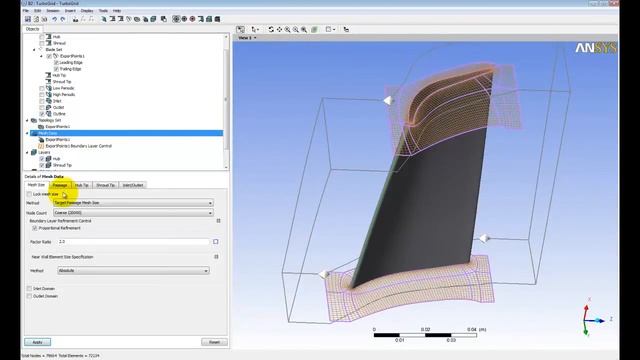Switch to the Hub Tip tab
This screenshot has width=640, height=360.
82,185
